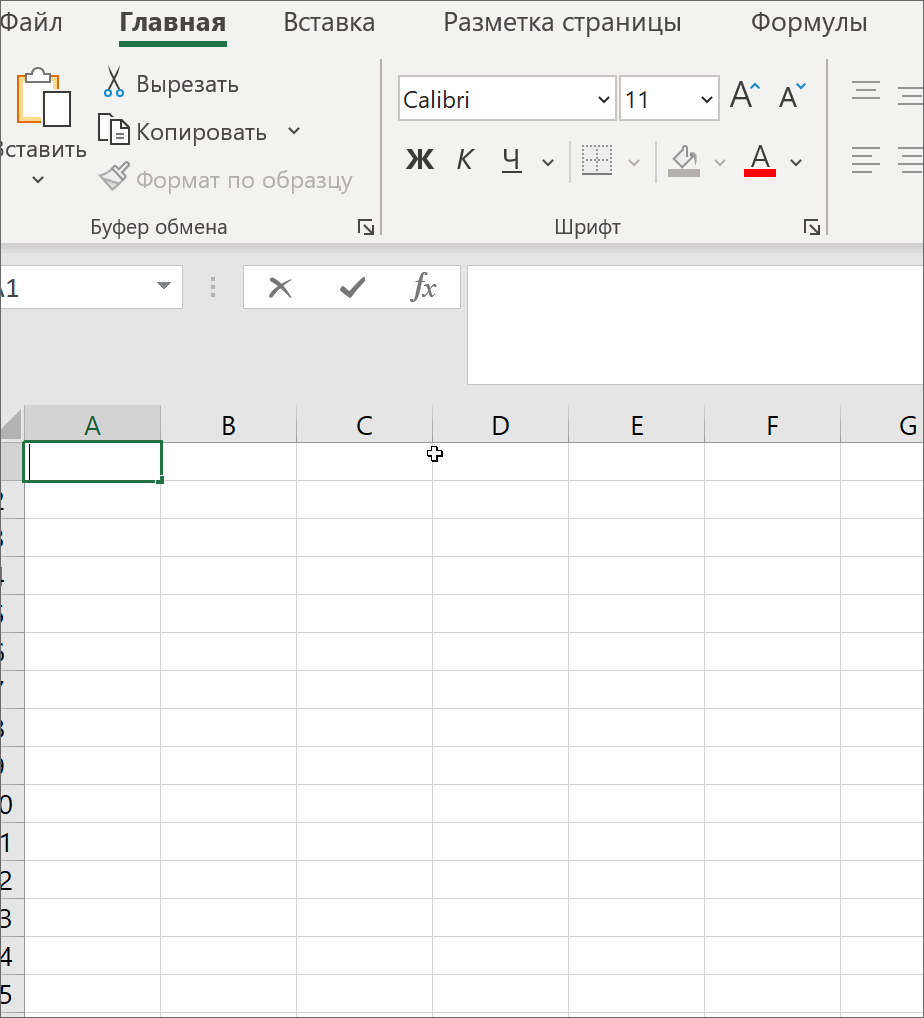Click Format Painter (Формат по образцу)
This screenshot has height=1018, width=924.
[x=225, y=180]
